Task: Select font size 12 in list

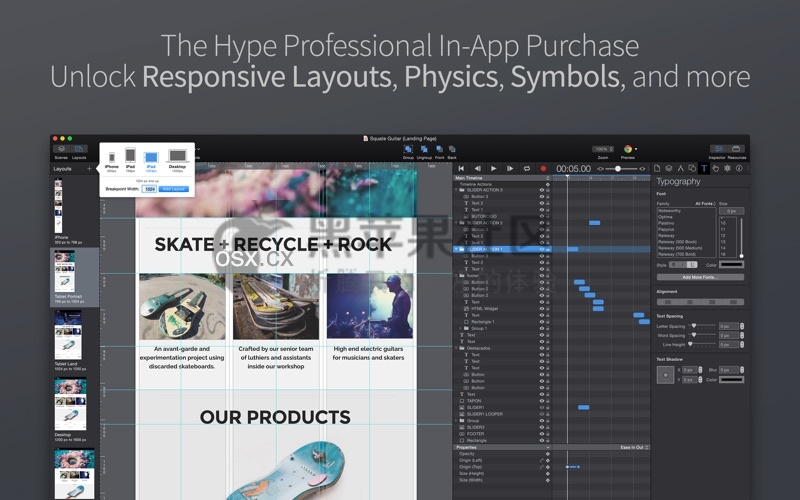Action: click(x=723, y=236)
